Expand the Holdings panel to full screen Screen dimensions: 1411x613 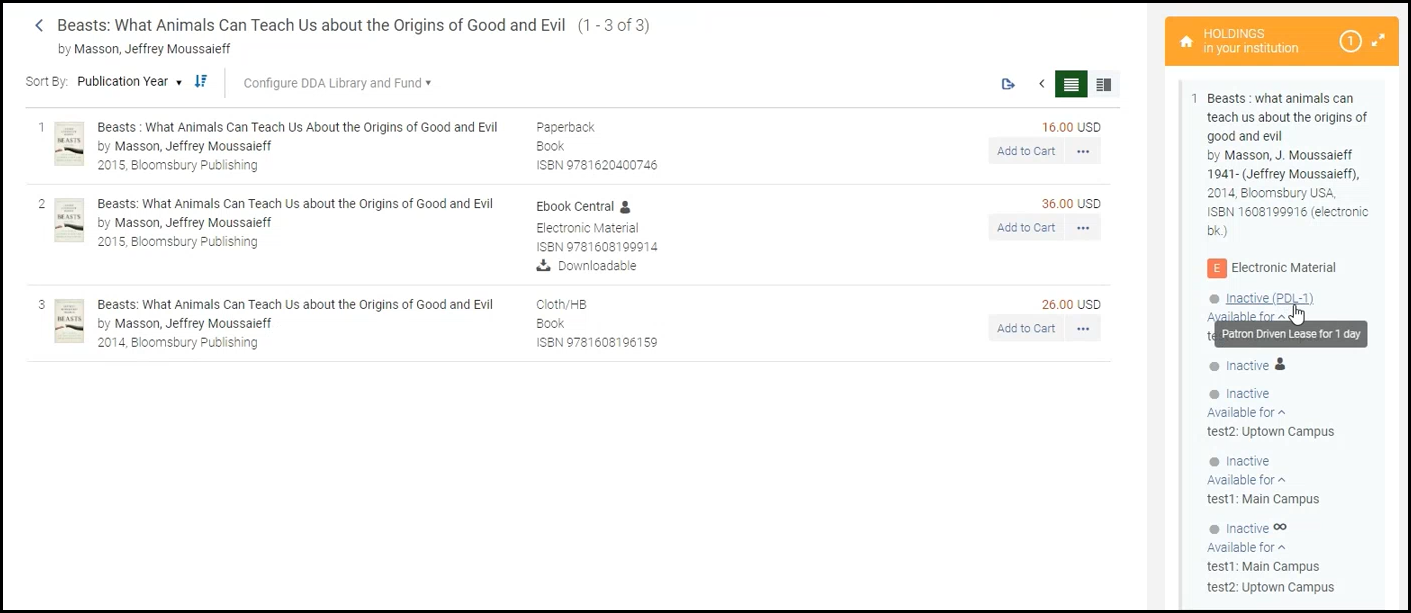click(x=1379, y=40)
